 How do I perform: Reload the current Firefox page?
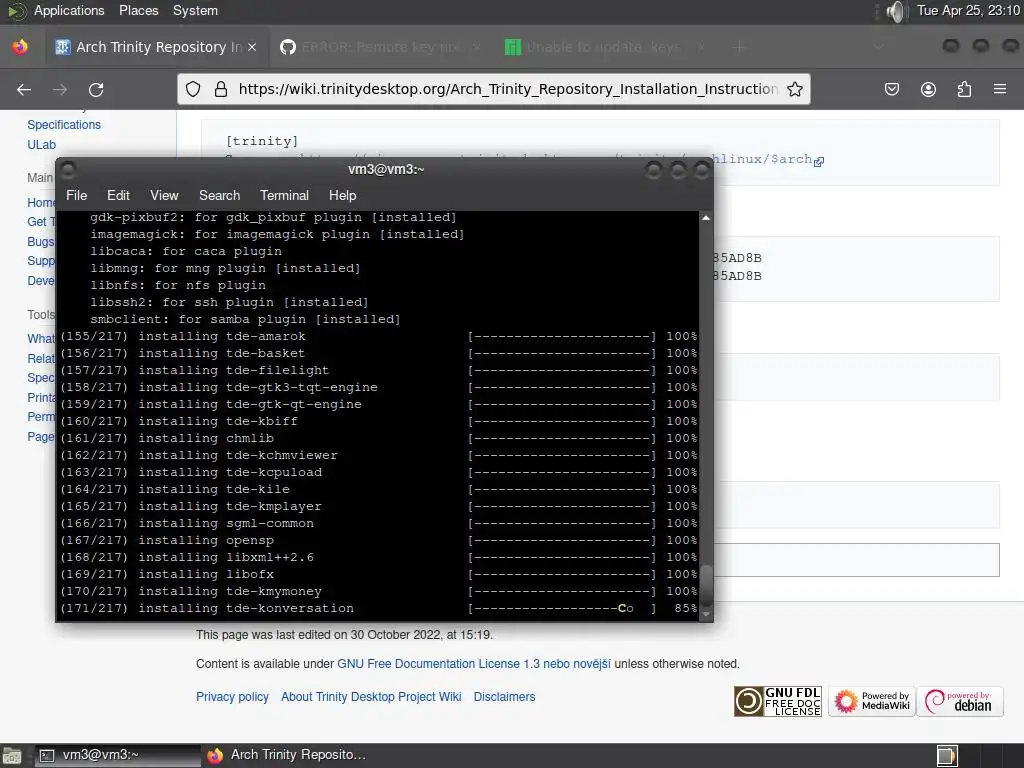pos(96,89)
